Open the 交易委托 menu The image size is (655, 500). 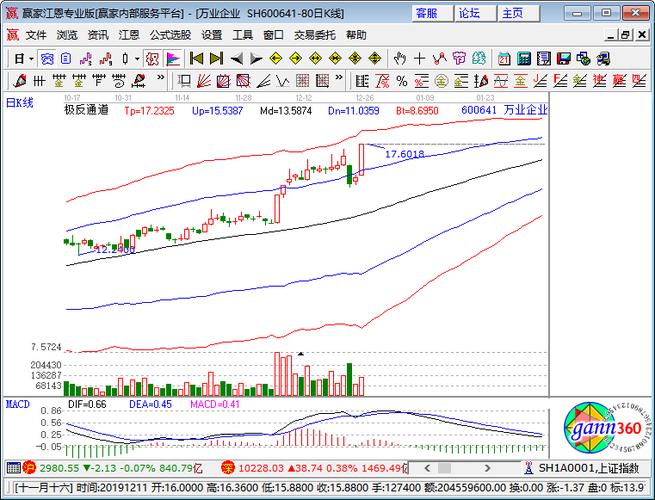[x=315, y=35]
